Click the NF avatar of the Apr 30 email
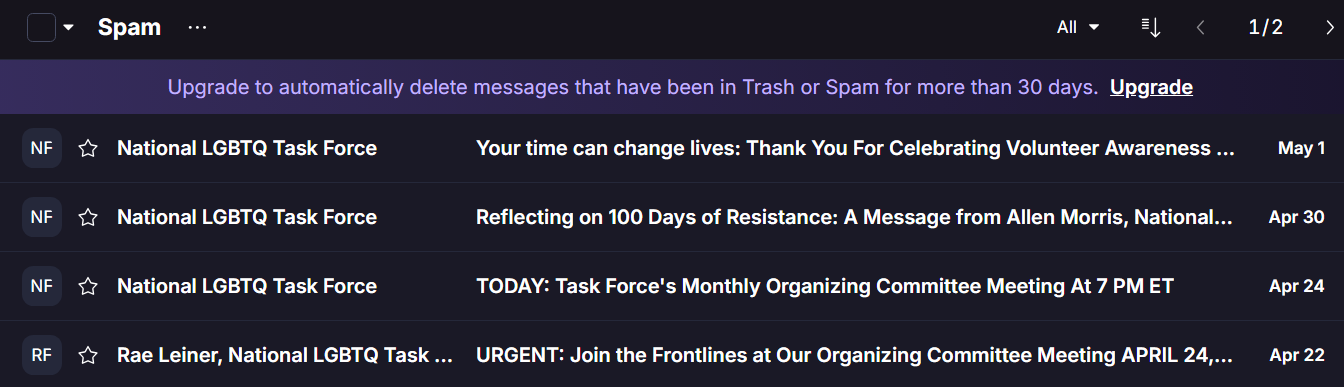The width and height of the screenshot is (1344, 387). [x=42, y=218]
